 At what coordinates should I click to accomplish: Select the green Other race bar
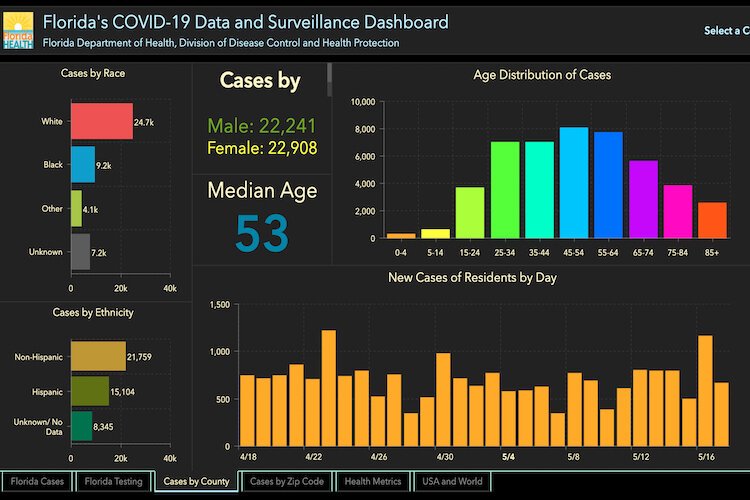click(75, 208)
